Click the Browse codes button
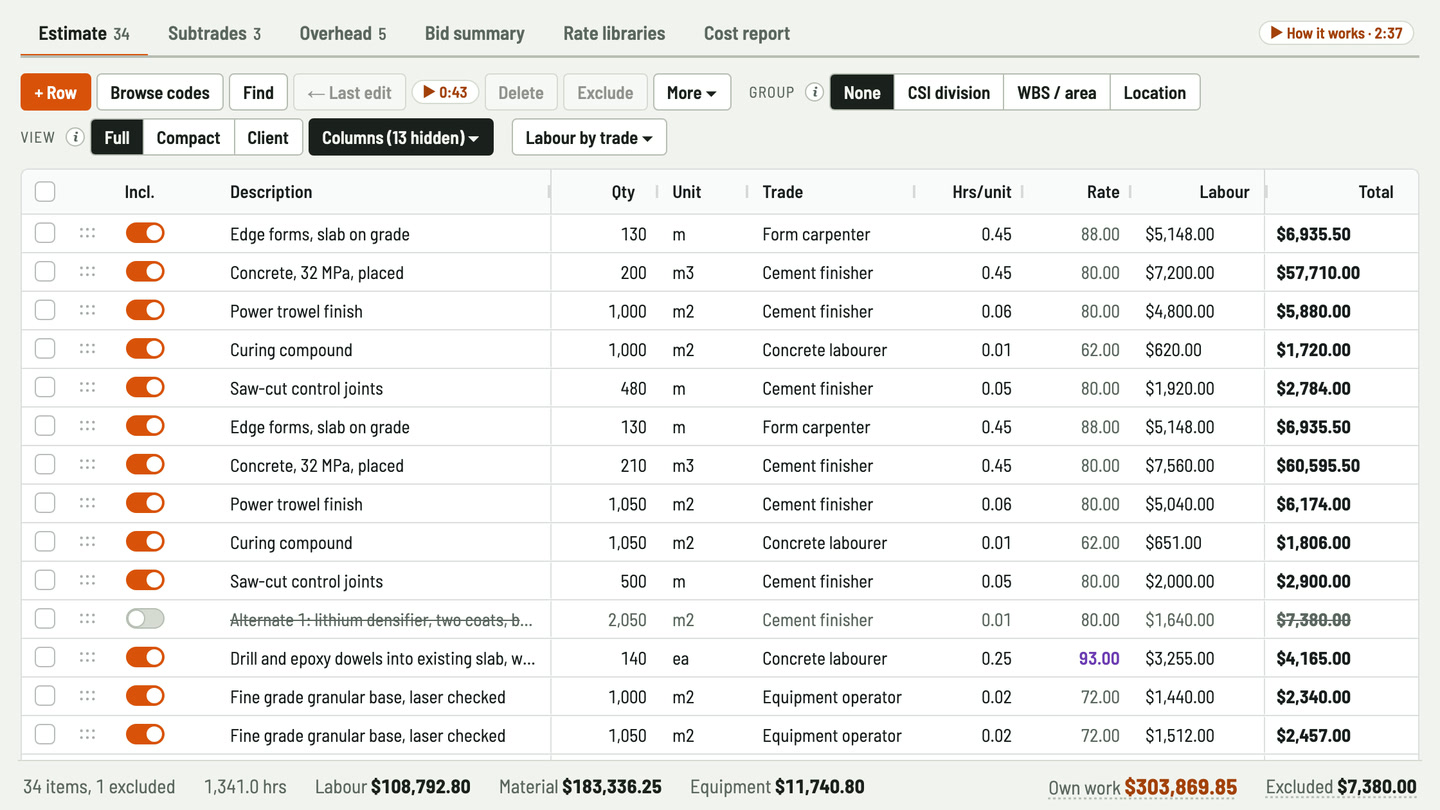Image resolution: width=1440 pixels, height=810 pixels. [160, 93]
